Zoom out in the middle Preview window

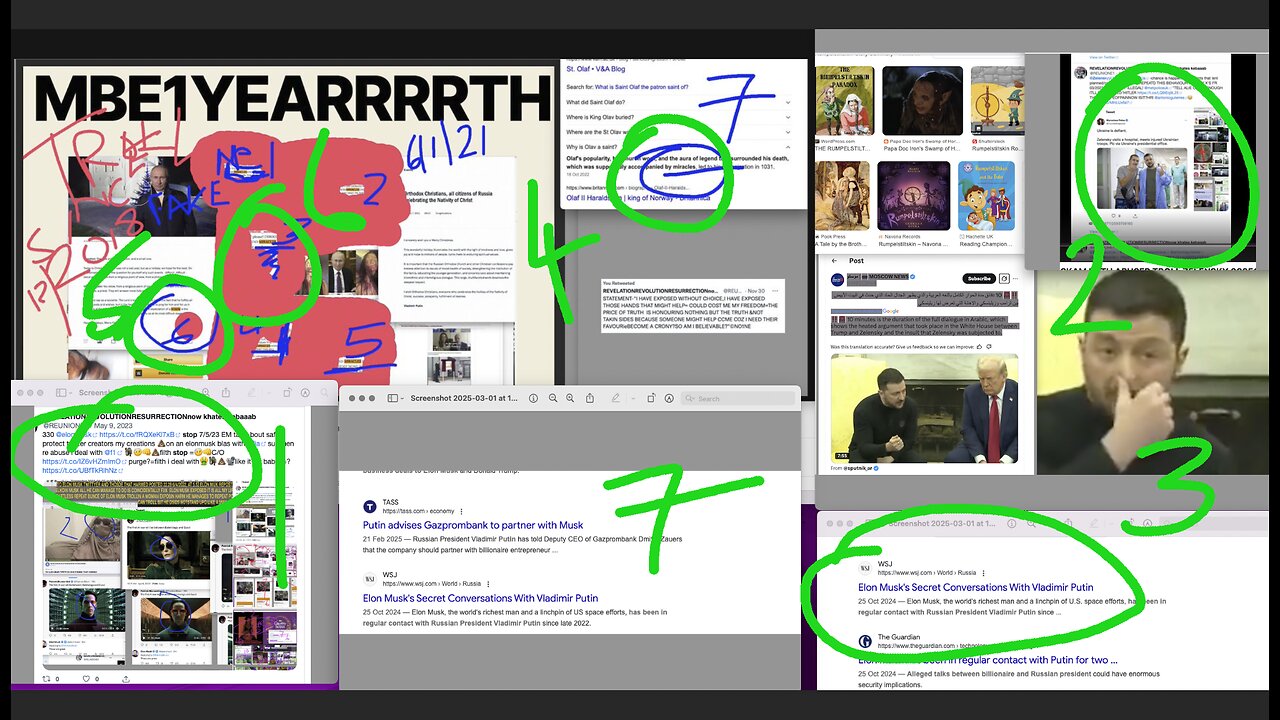(553, 398)
